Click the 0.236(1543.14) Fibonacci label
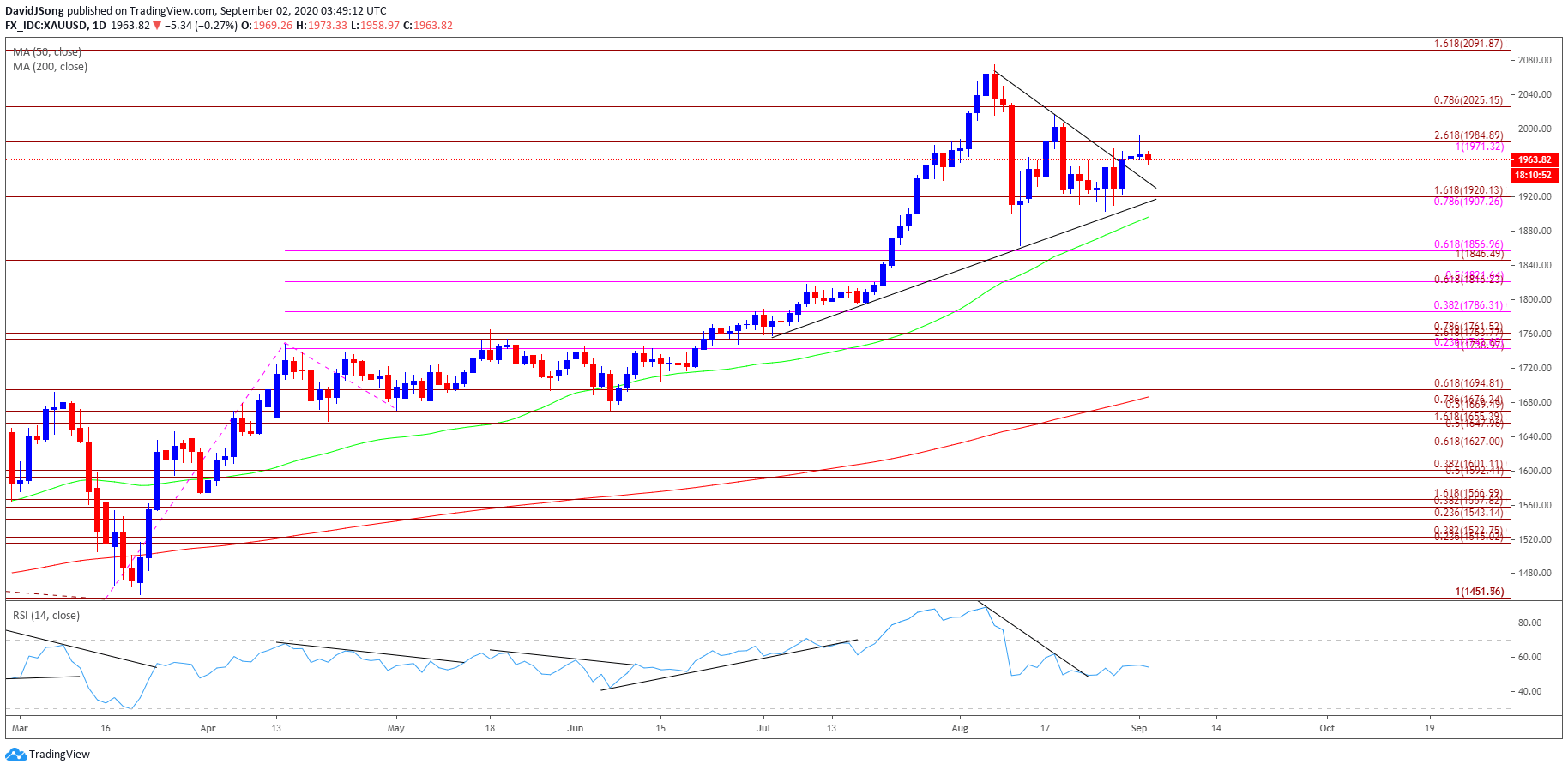Image resolution: width=1568 pixels, height=770 pixels. 1468,513
